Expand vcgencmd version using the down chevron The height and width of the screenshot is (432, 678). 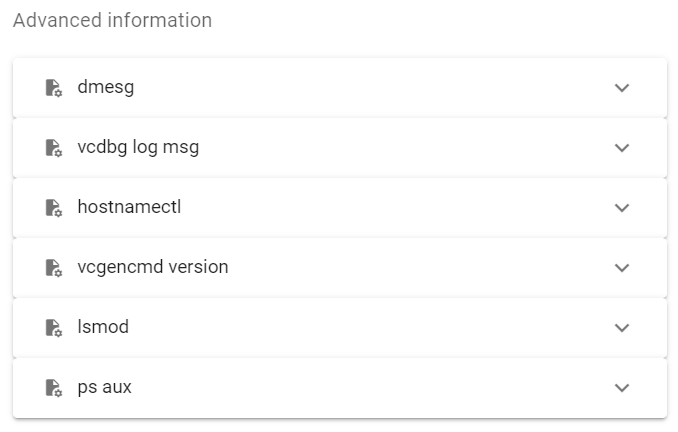tap(622, 268)
